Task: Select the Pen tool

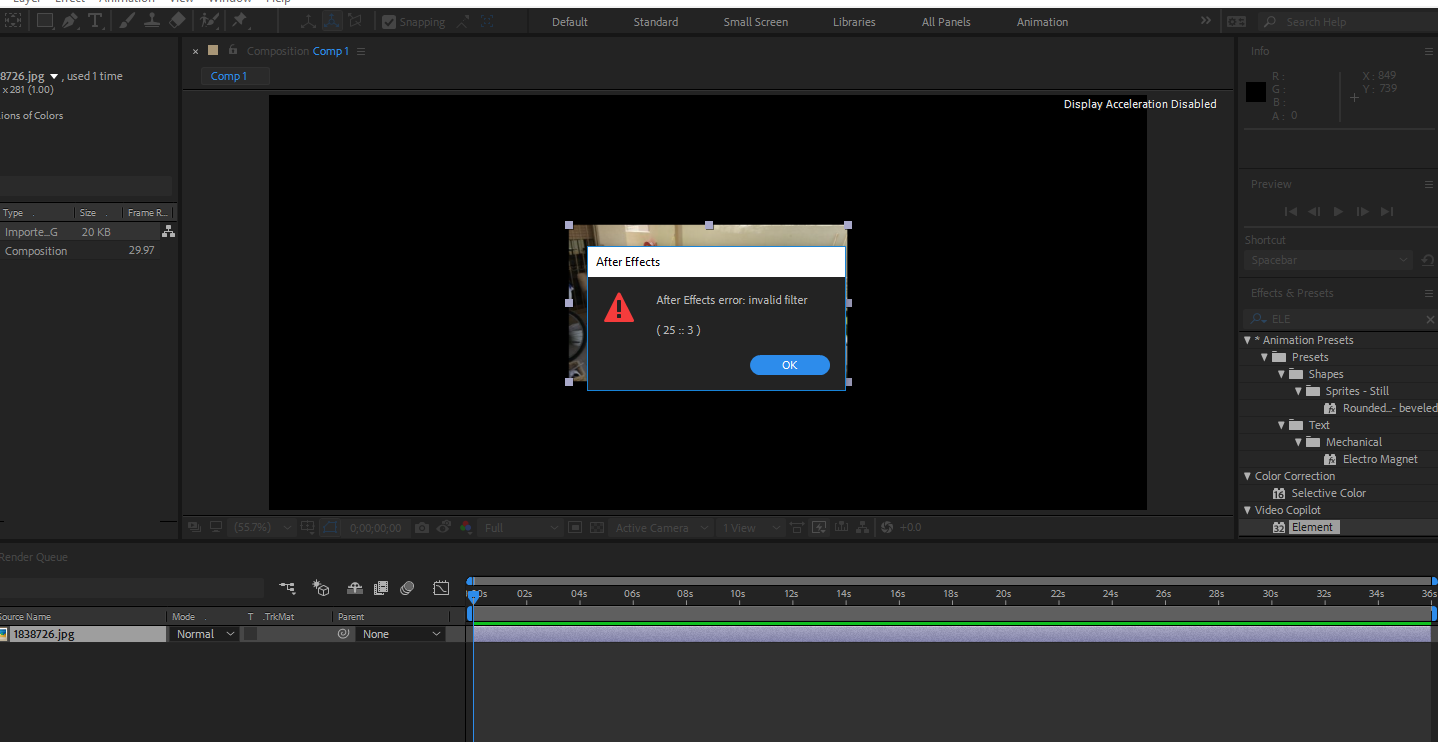Action: point(70,21)
